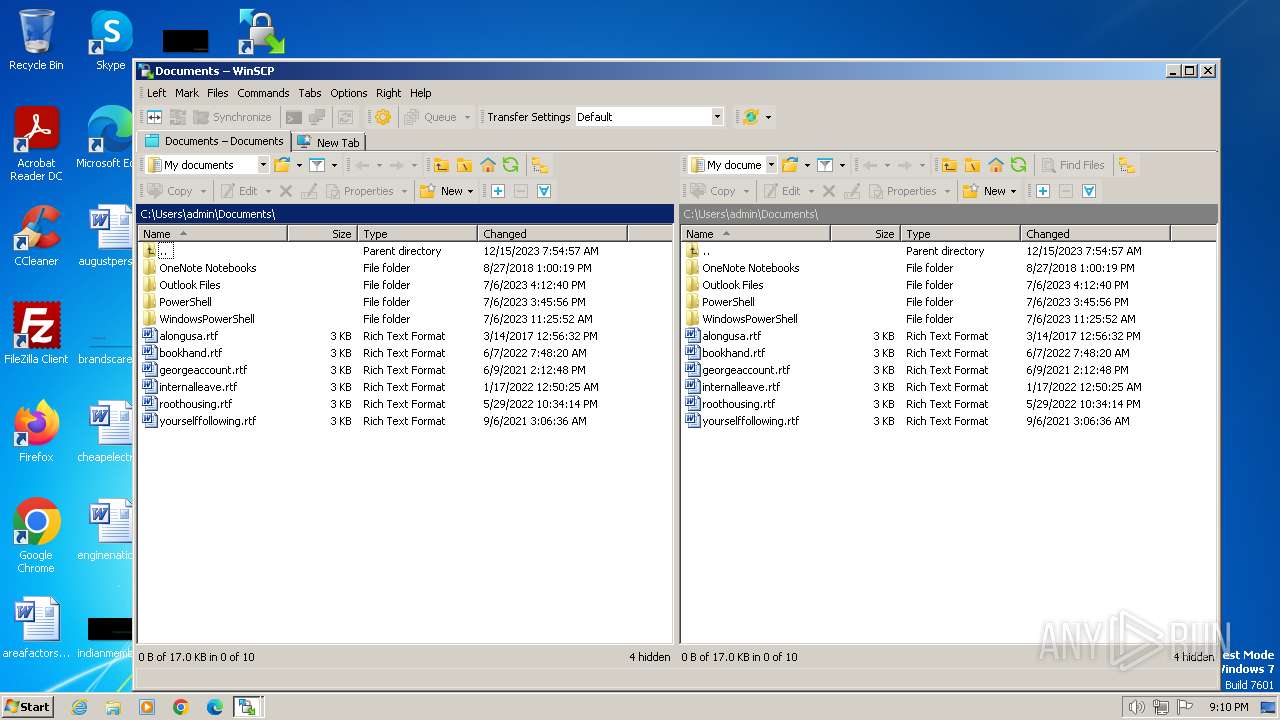Show directory tree in right panel
The image size is (1280, 720).
(x=1127, y=165)
